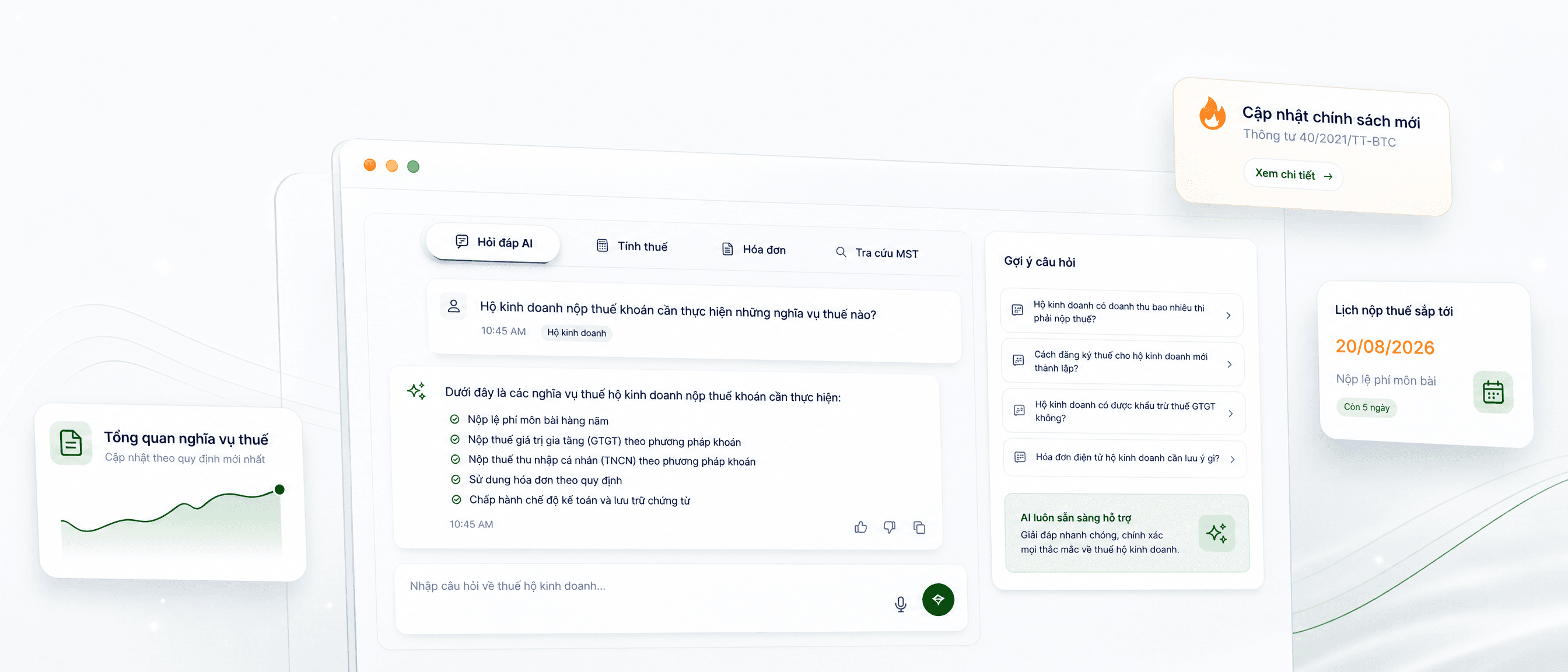Open suggestion Hóa đơn điện tử

pyautogui.click(x=1125, y=458)
